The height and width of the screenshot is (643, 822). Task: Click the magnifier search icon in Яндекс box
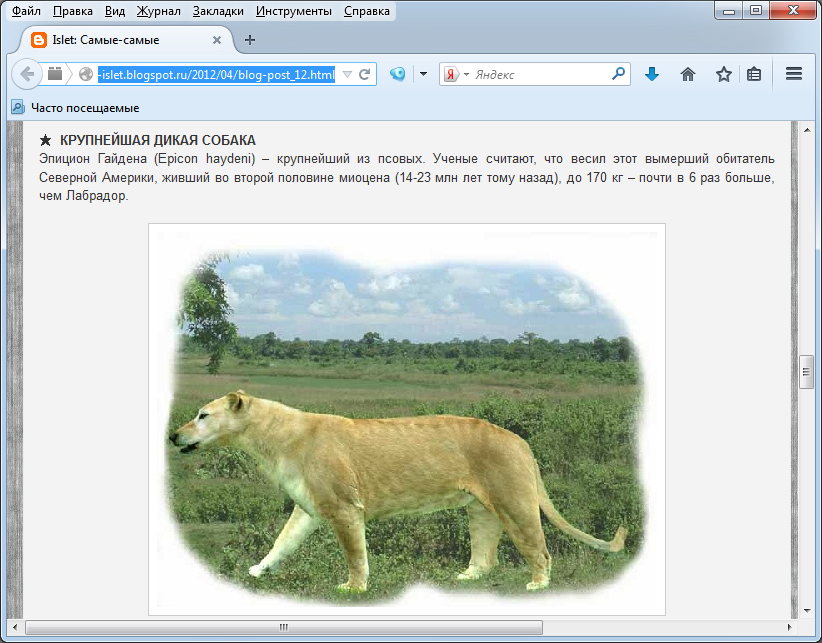click(618, 74)
